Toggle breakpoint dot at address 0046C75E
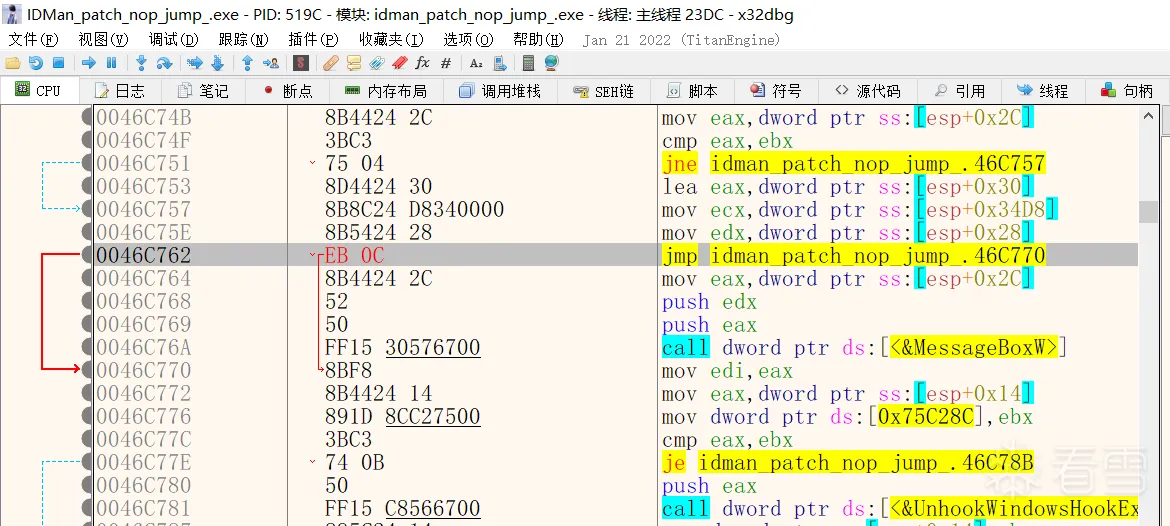 87,233
